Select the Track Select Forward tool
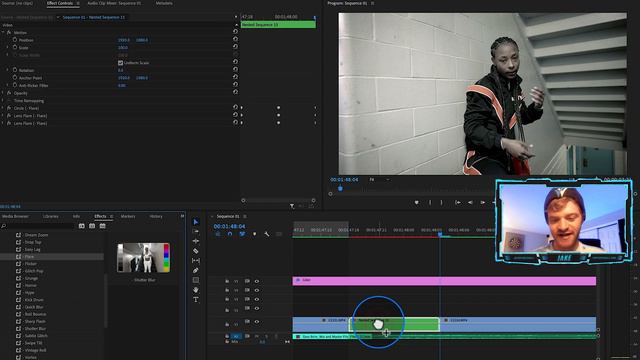 [196, 231]
